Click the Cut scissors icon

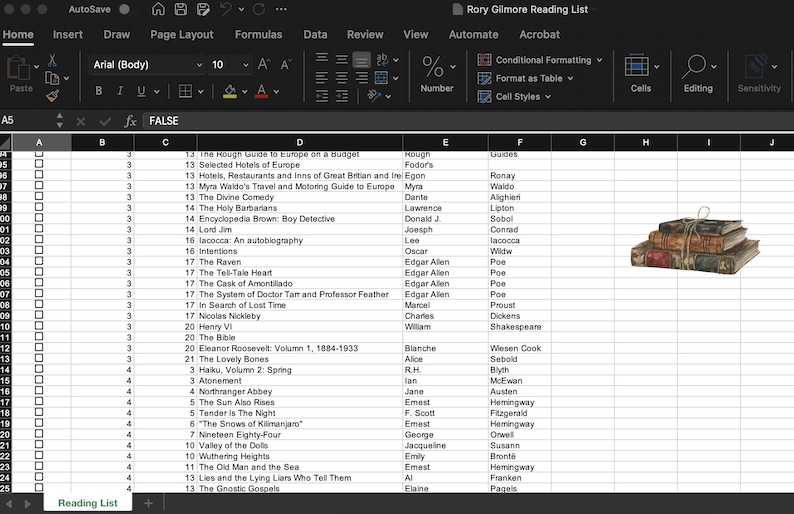click(x=52, y=61)
